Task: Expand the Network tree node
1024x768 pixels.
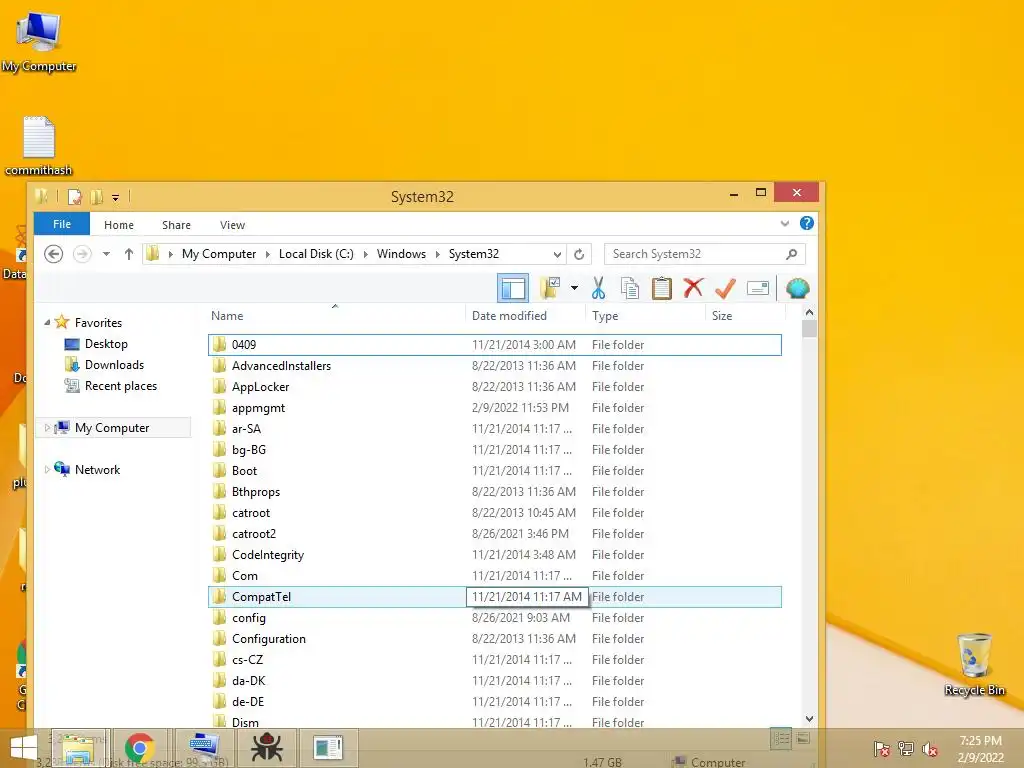Action: (47, 470)
